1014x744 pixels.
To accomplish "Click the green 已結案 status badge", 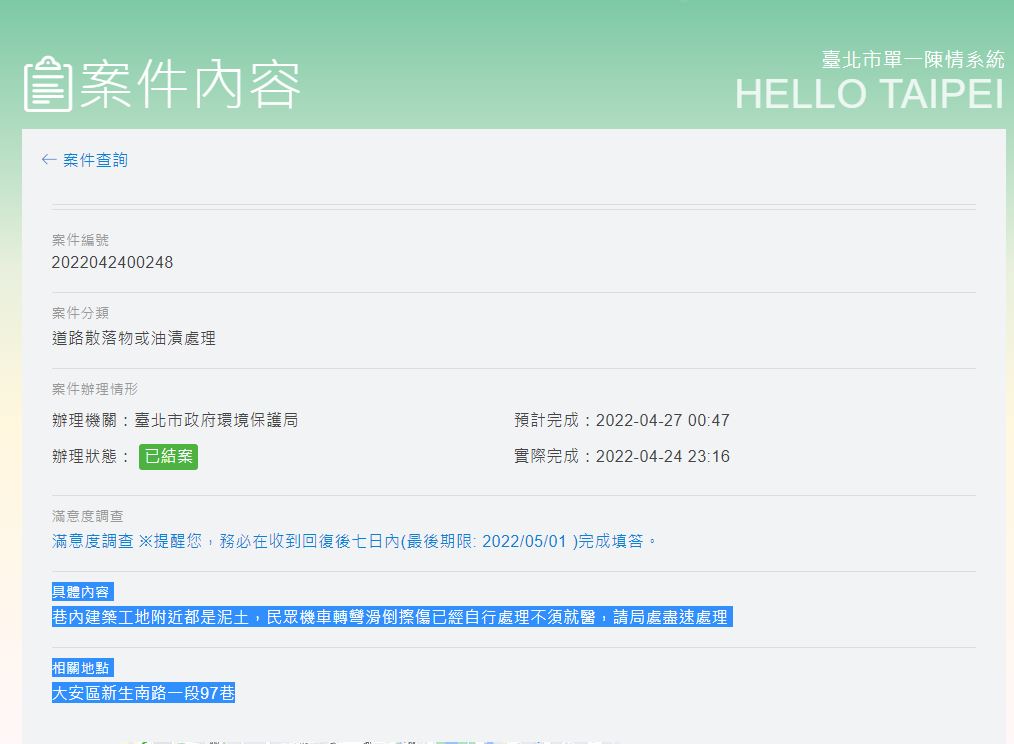I will coord(168,457).
